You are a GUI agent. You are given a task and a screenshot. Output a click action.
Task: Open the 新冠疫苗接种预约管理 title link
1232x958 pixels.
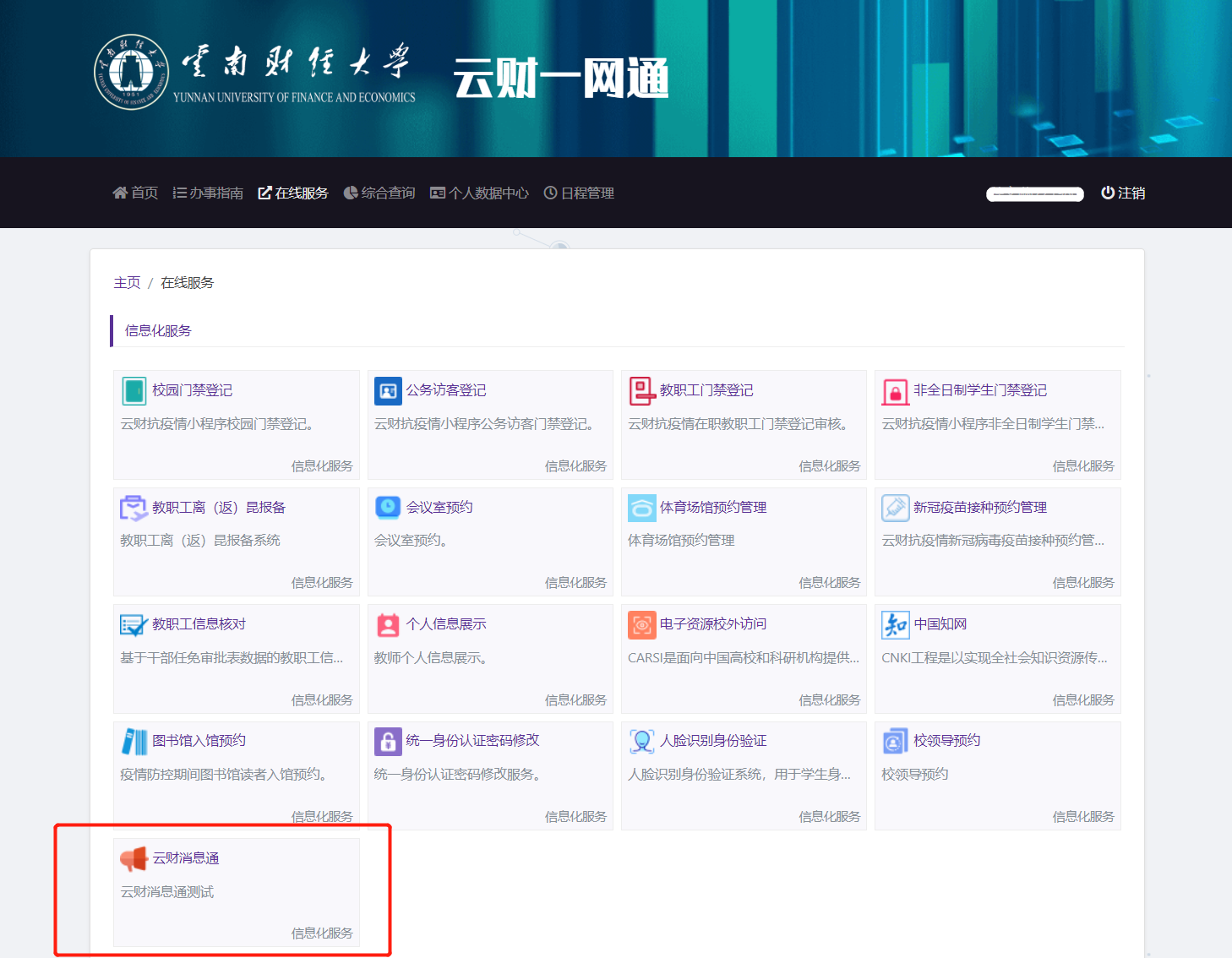click(x=979, y=507)
